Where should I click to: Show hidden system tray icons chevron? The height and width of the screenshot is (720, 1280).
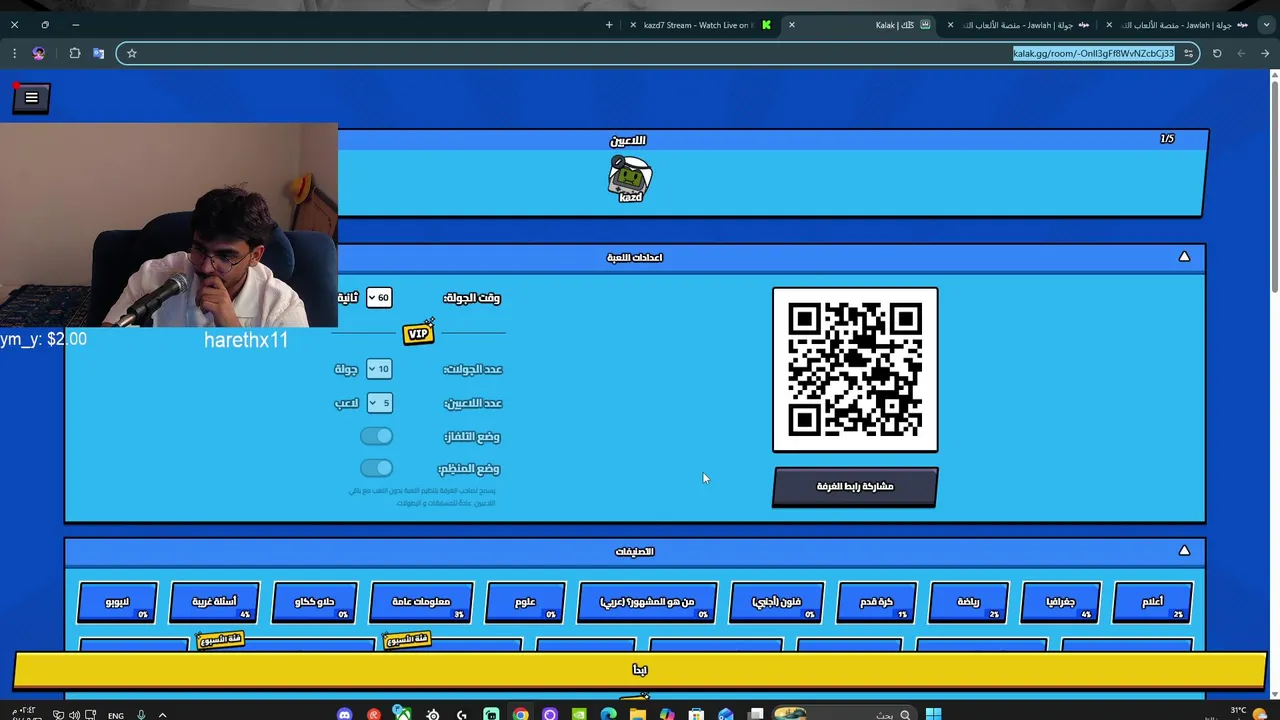tap(162, 714)
